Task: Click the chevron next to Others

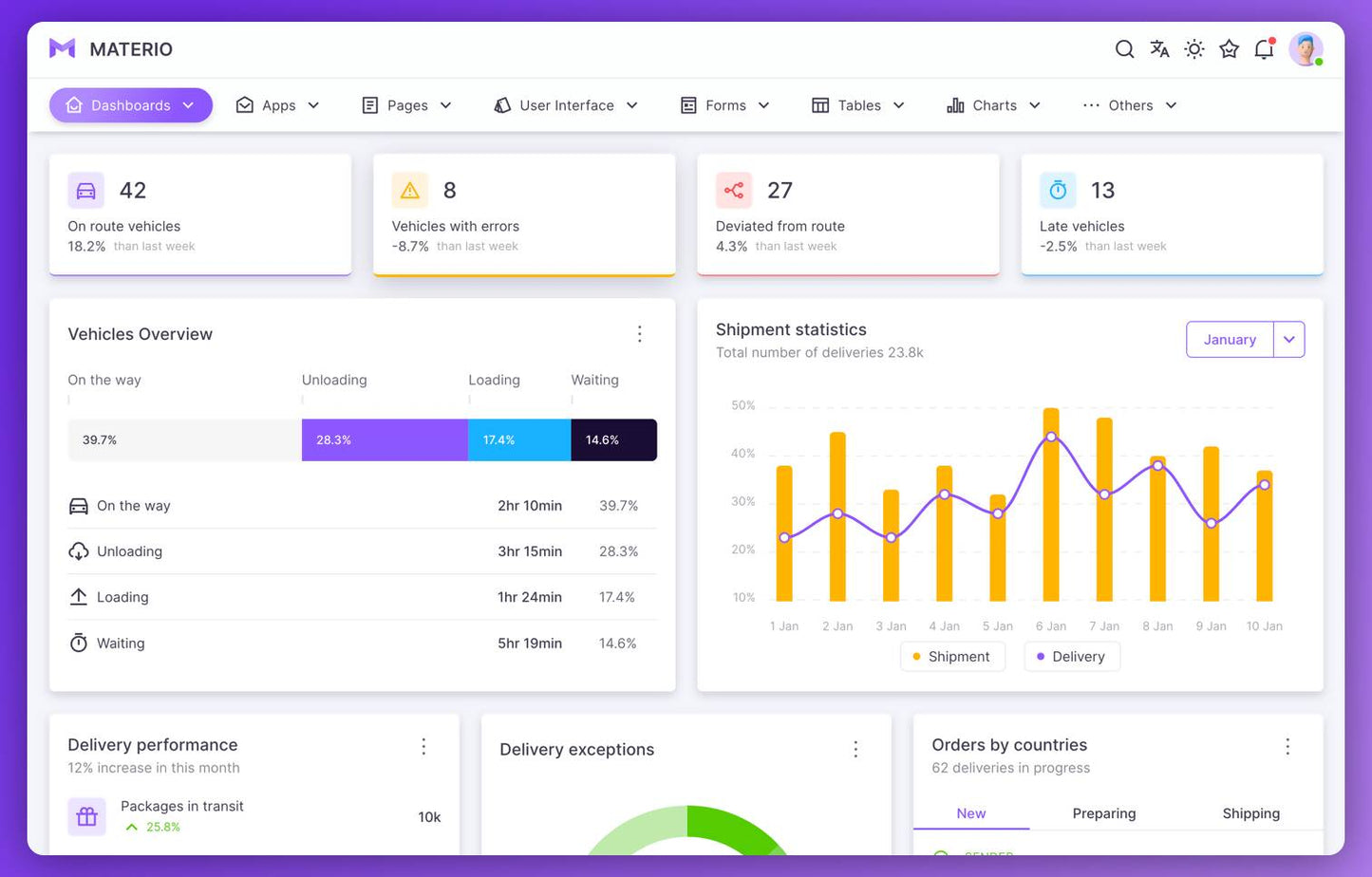Action: click(1171, 105)
